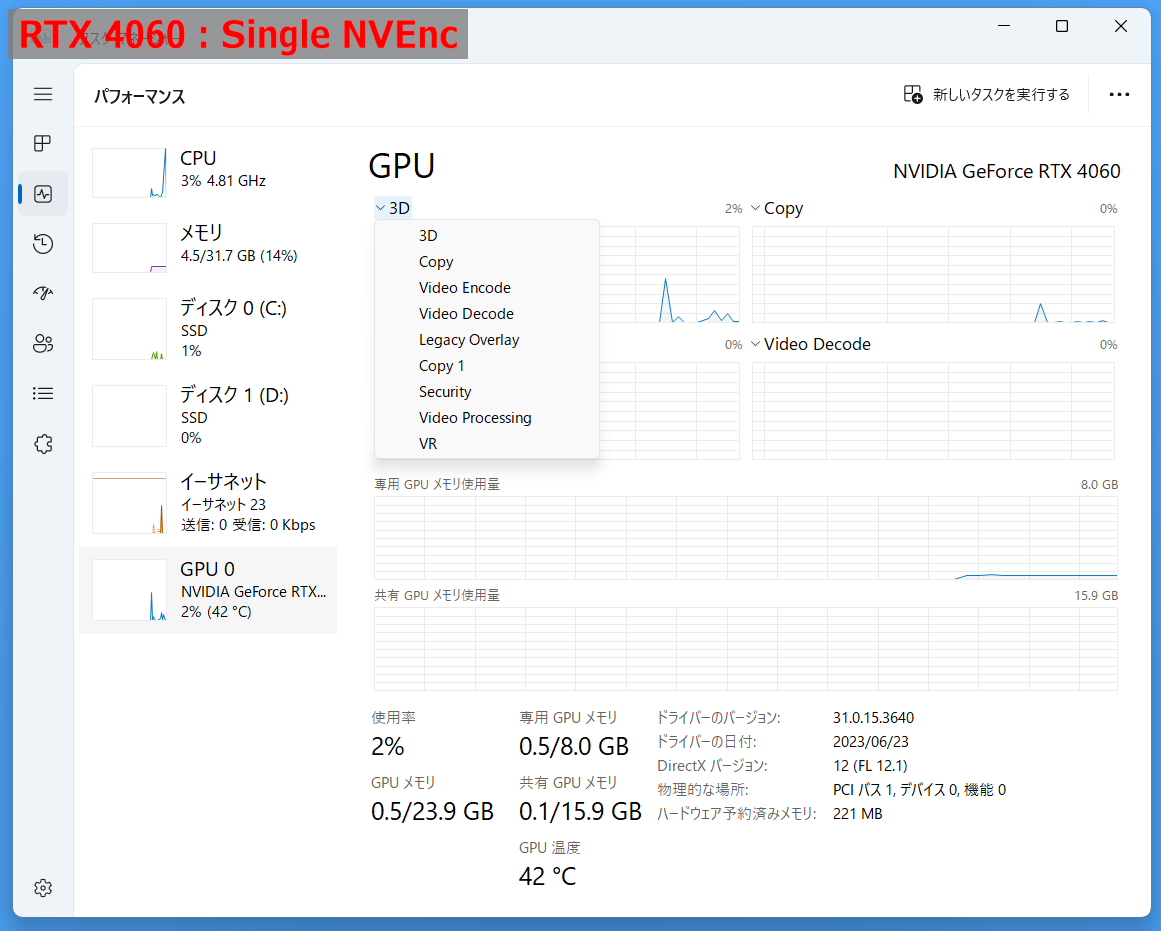Click the more options ellipsis button
This screenshot has width=1161, height=931.
[x=1119, y=95]
